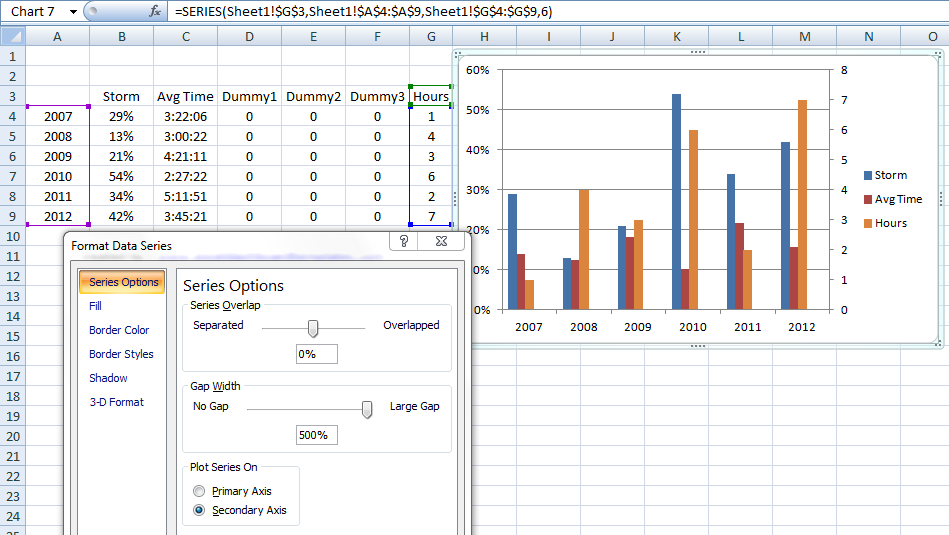Image resolution: width=949 pixels, height=535 pixels.
Task: Click the Gap Width slider handle
Action: [x=367, y=408]
